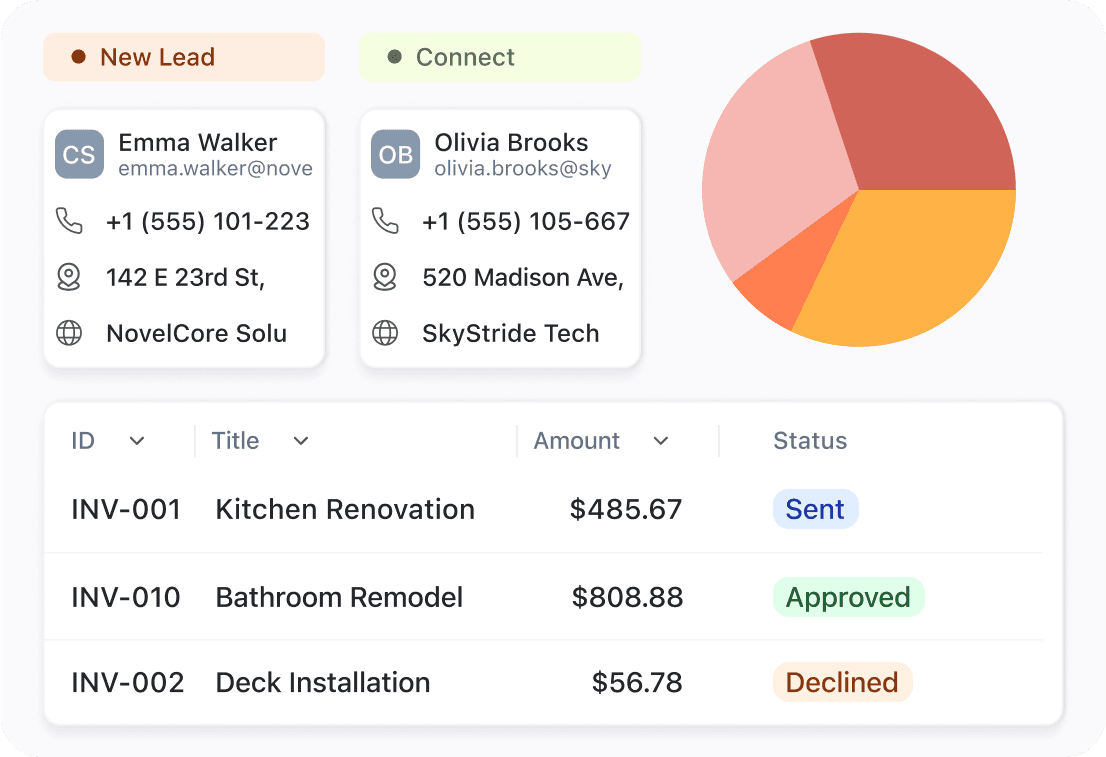Open the ID column dropdown
The width and height of the screenshot is (1106, 757).
(137, 441)
